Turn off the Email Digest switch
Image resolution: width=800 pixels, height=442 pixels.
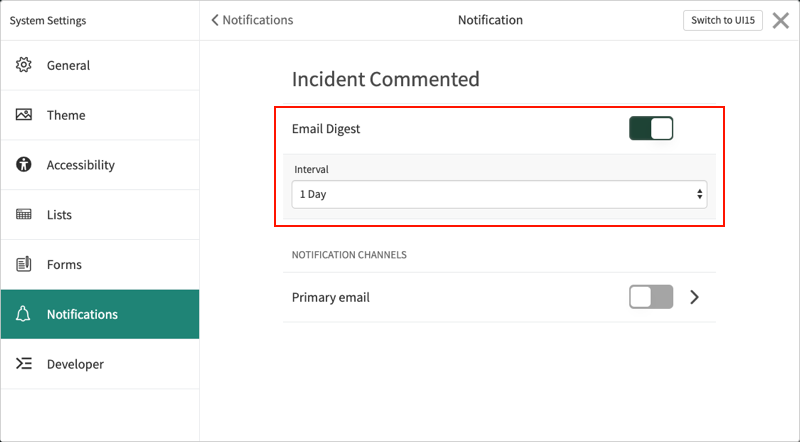(651, 129)
